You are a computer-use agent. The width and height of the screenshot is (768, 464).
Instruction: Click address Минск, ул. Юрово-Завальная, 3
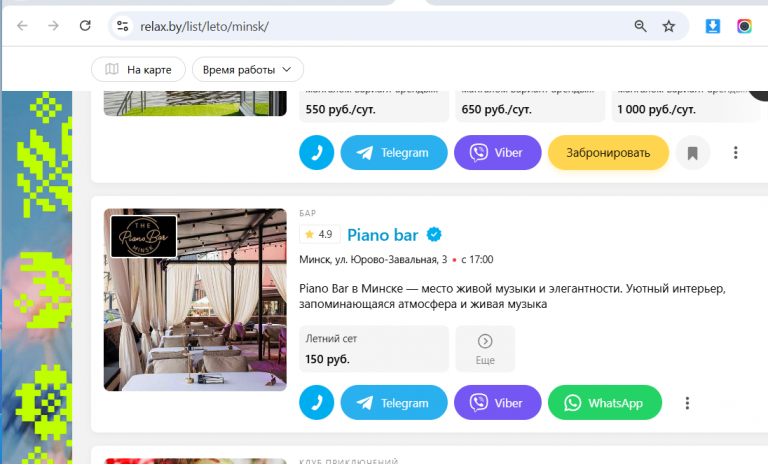(373, 260)
